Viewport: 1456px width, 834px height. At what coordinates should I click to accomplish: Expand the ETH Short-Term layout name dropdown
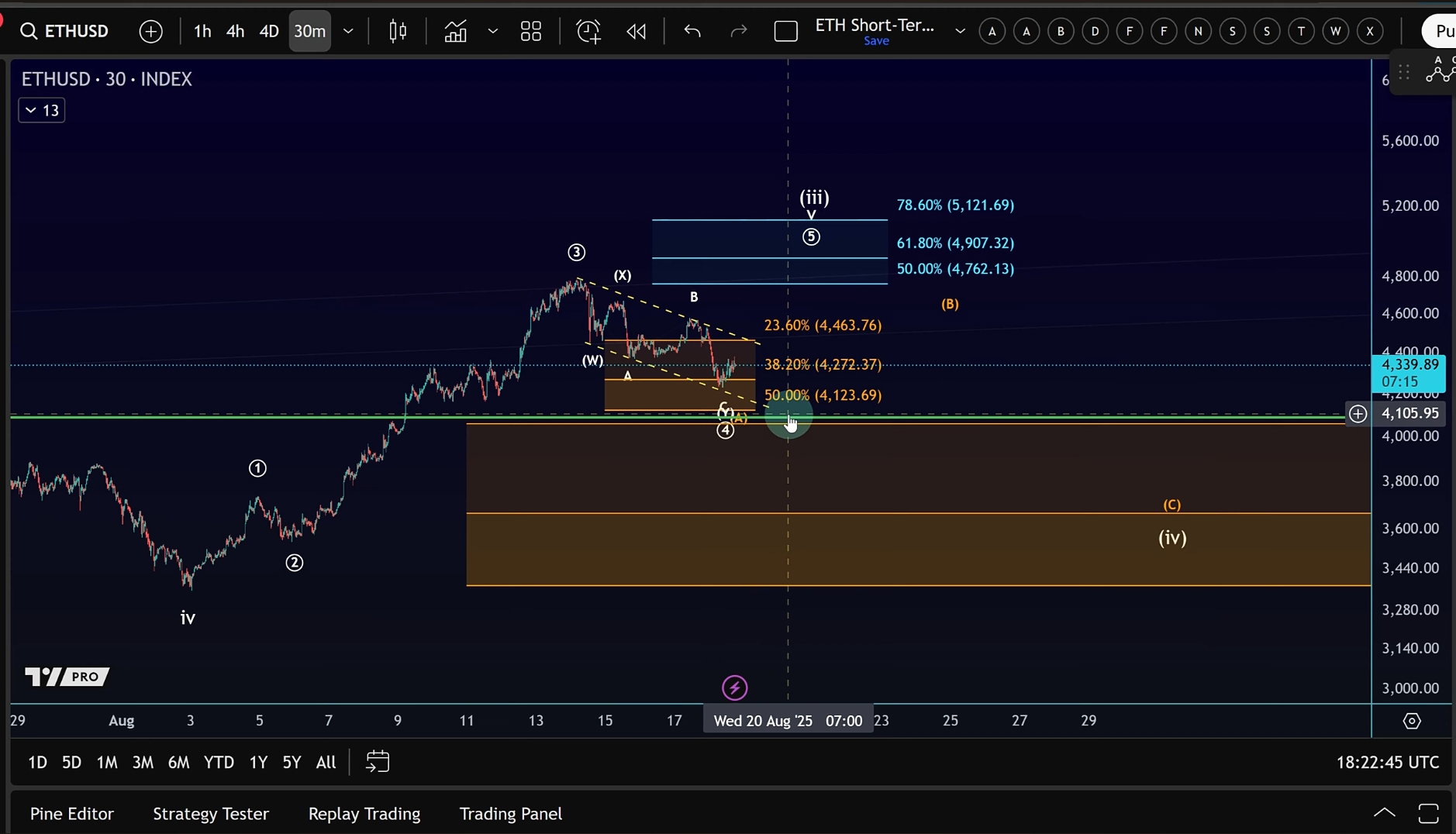point(960,31)
